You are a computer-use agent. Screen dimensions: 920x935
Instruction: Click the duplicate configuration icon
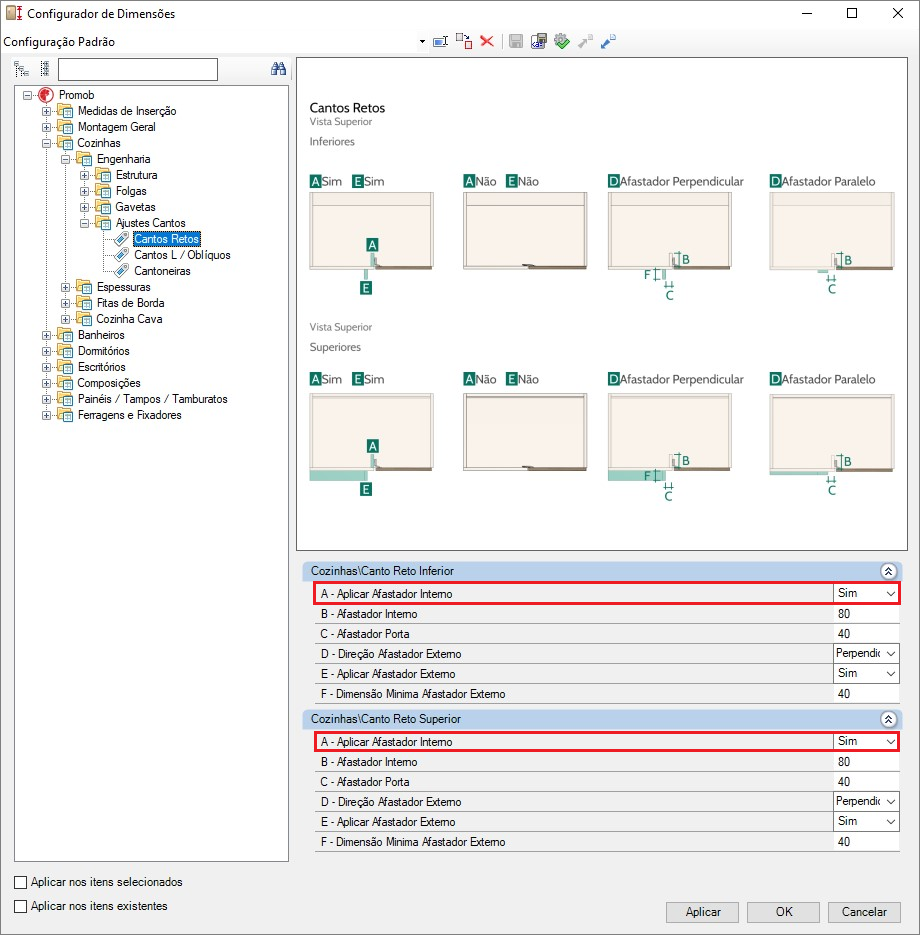point(464,42)
